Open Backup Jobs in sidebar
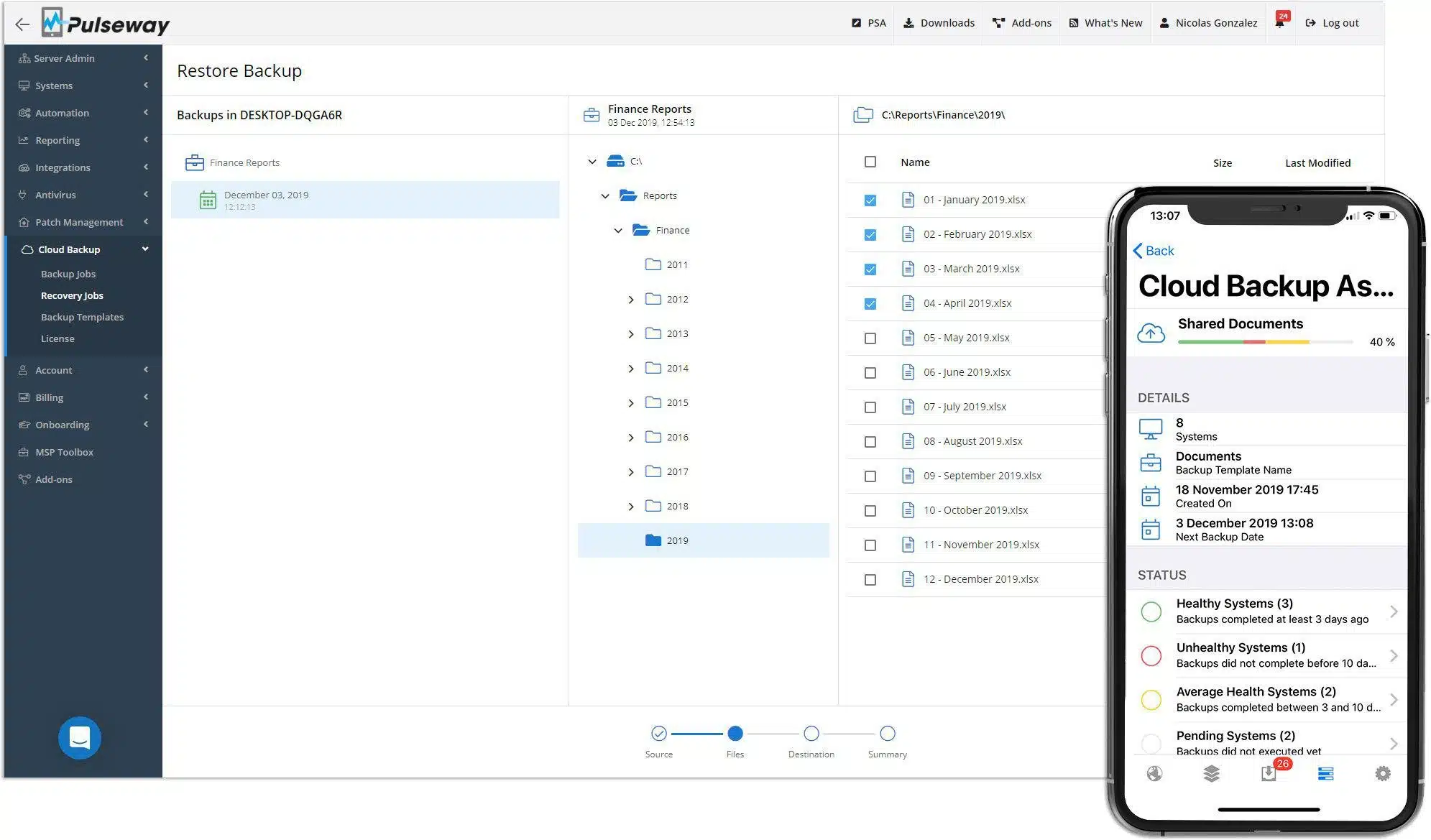Screen dimensions: 1431x840 (x=68, y=274)
